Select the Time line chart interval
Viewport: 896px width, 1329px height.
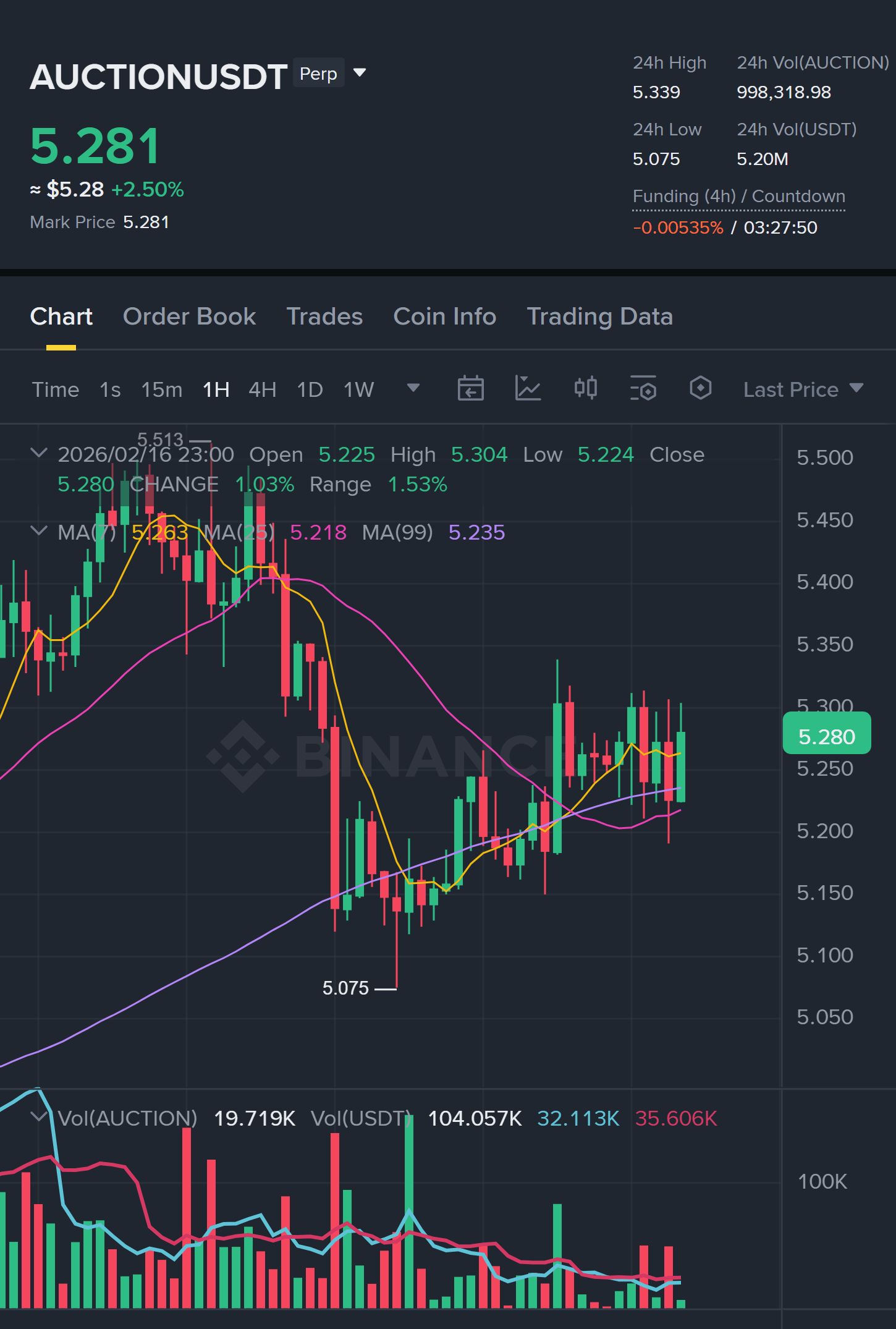(x=56, y=389)
